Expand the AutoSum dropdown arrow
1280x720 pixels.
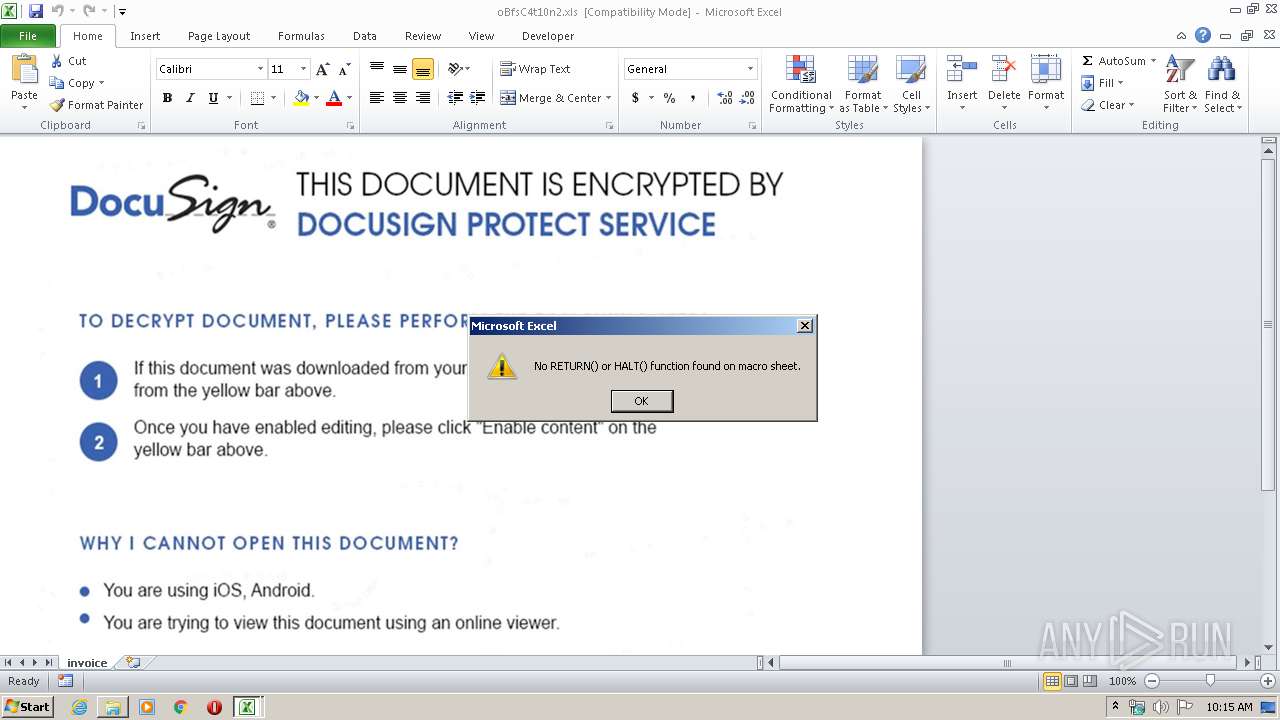coord(1153,61)
